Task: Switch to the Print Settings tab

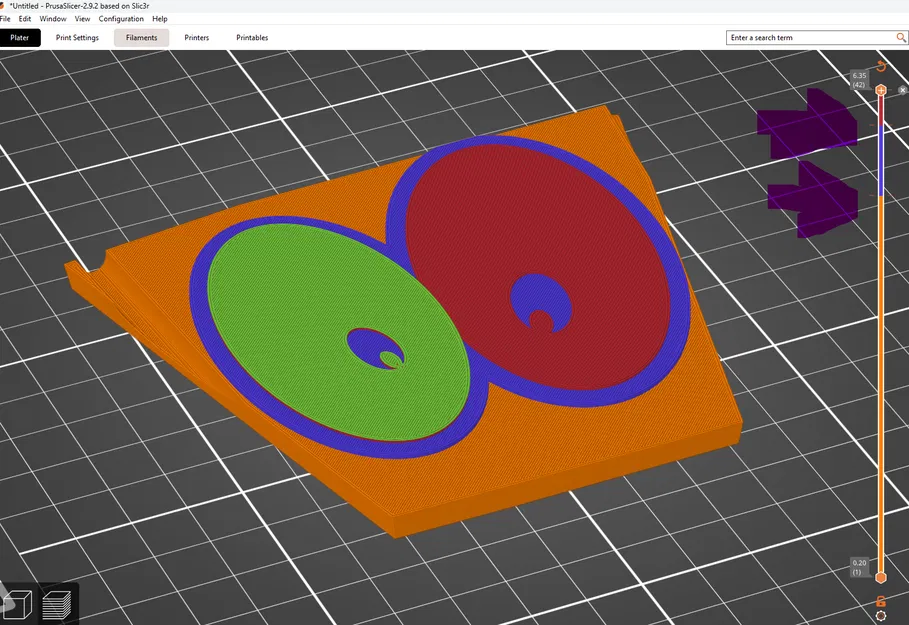Action: pyautogui.click(x=76, y=37)
